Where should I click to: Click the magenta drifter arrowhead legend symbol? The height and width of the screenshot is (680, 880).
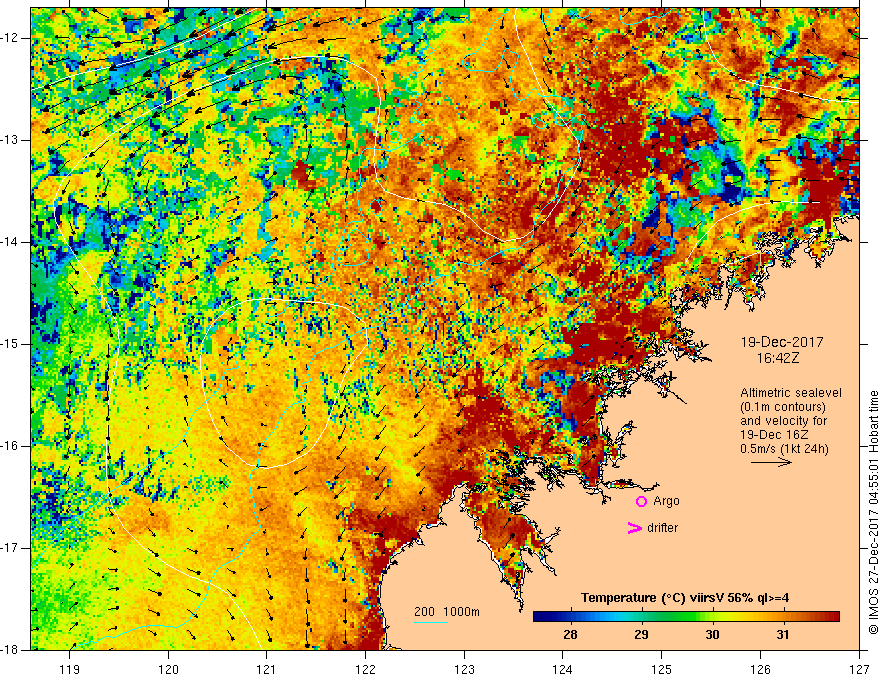[x=634, y=528]
